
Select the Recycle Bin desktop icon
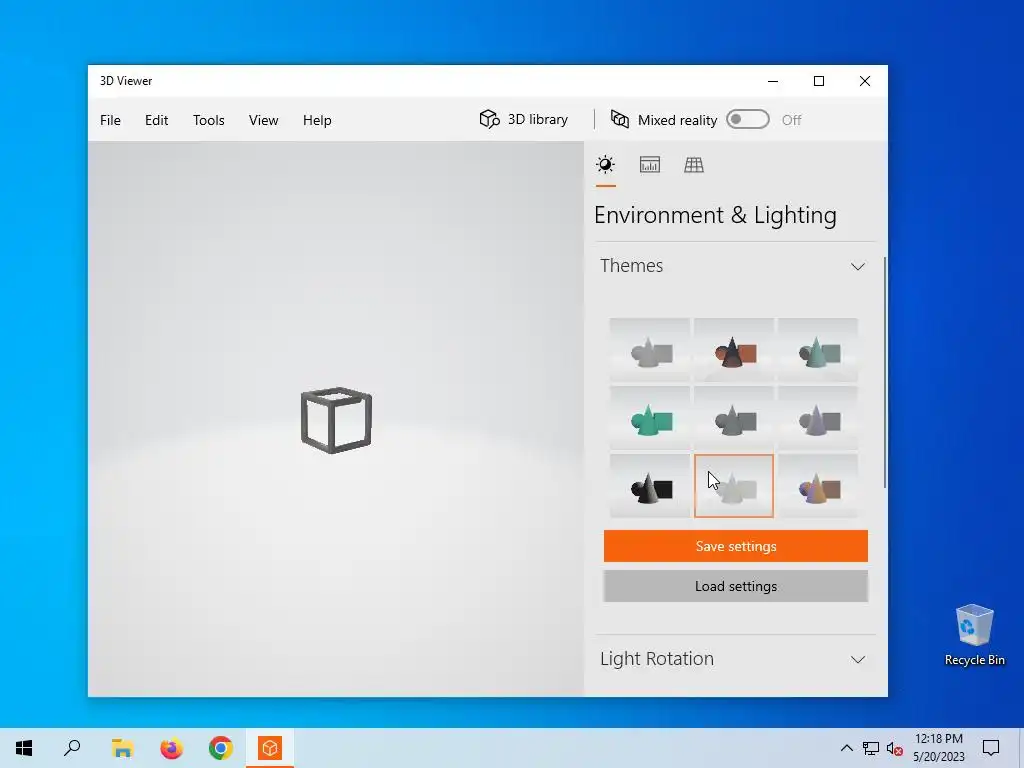974,635
